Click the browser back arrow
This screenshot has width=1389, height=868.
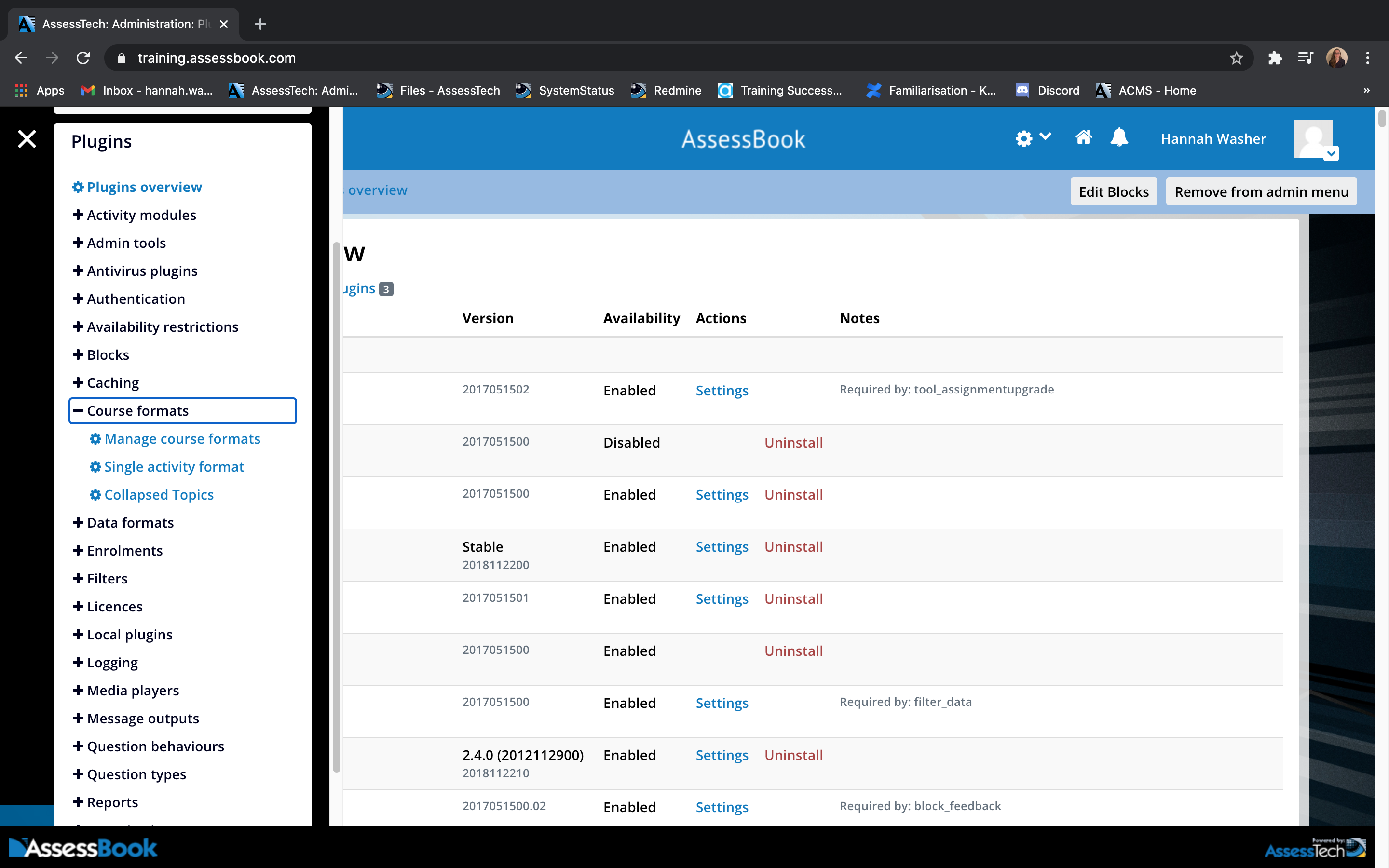[x=21, y=58]
